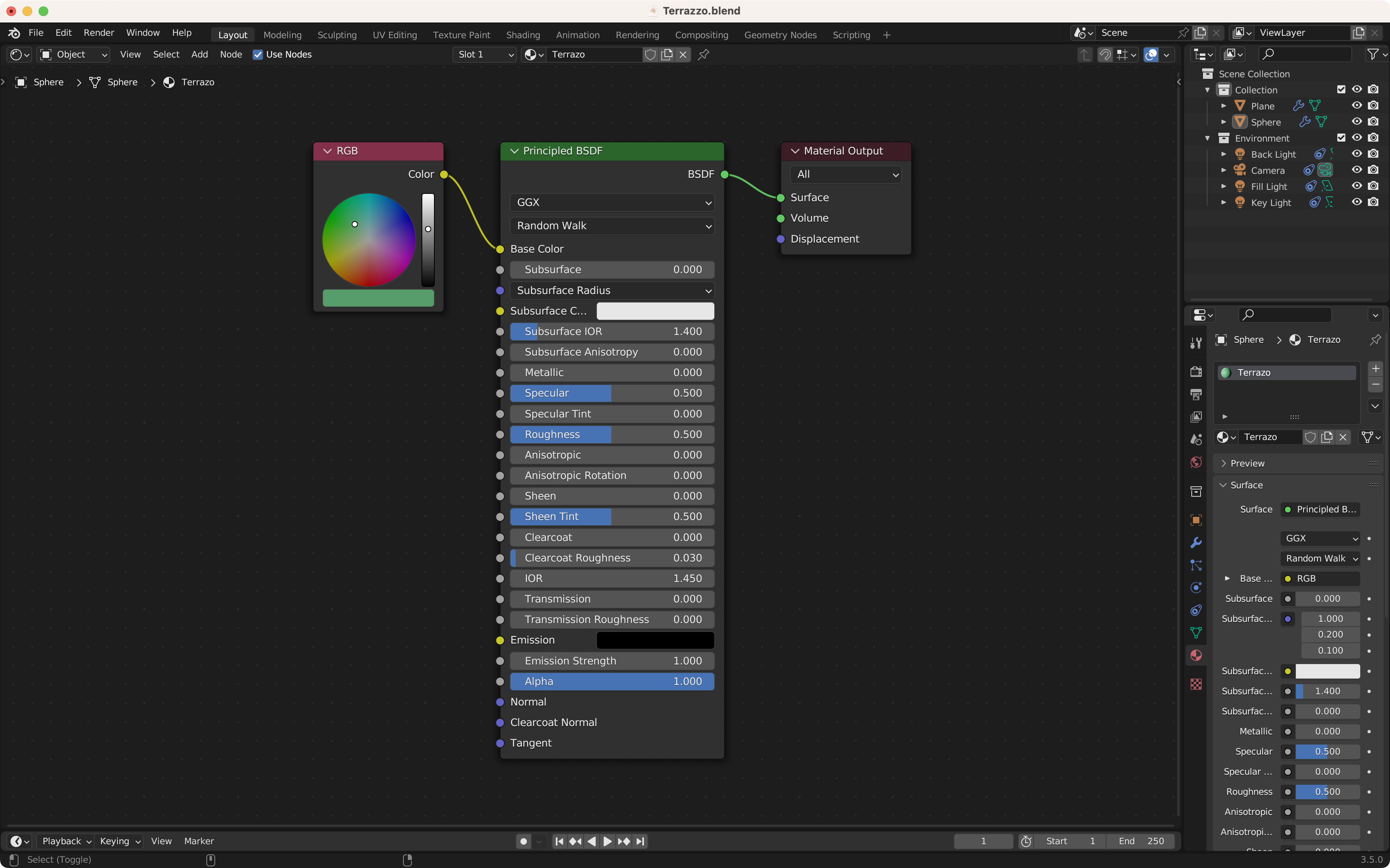Open the Render properties tab icon
1390x868 pixels.
(1196, 371)
